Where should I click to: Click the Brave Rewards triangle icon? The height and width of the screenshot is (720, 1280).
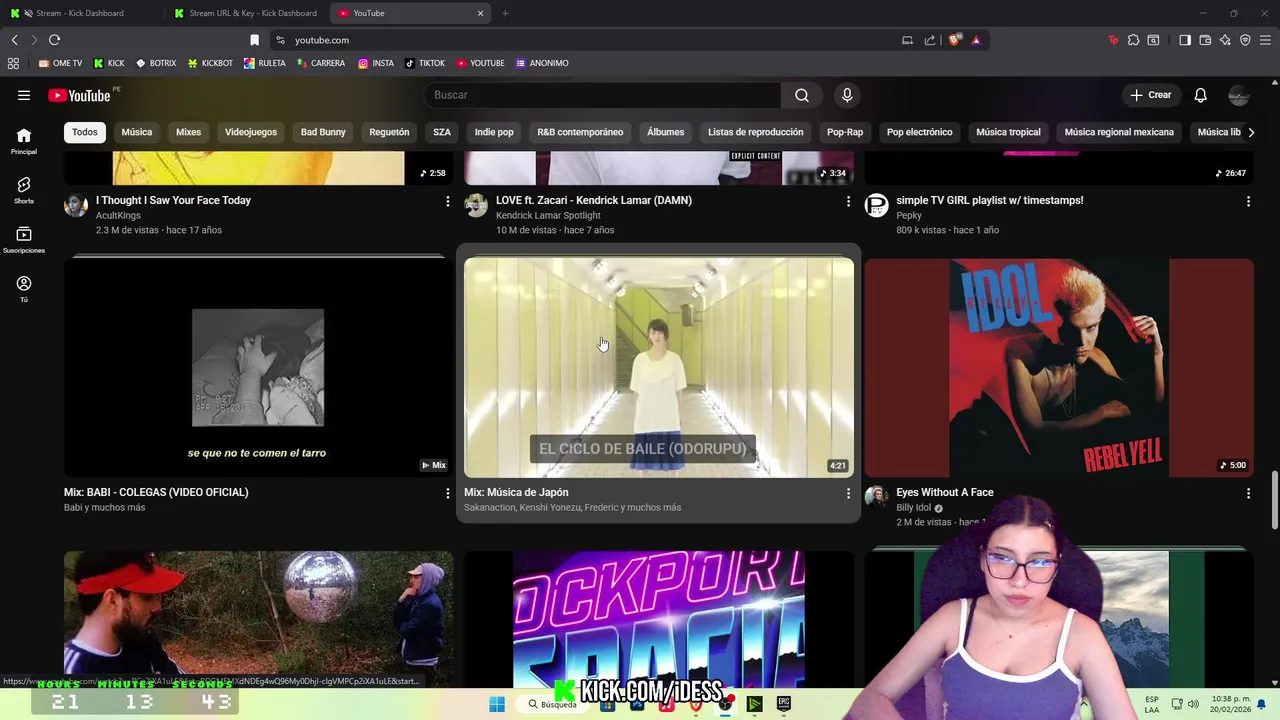976,40
